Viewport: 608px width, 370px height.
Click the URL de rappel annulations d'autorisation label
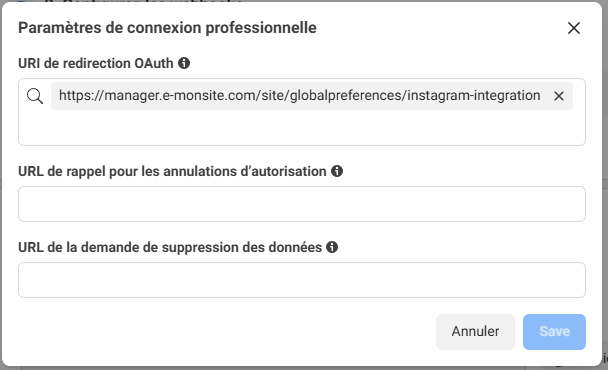click(172, 171)
